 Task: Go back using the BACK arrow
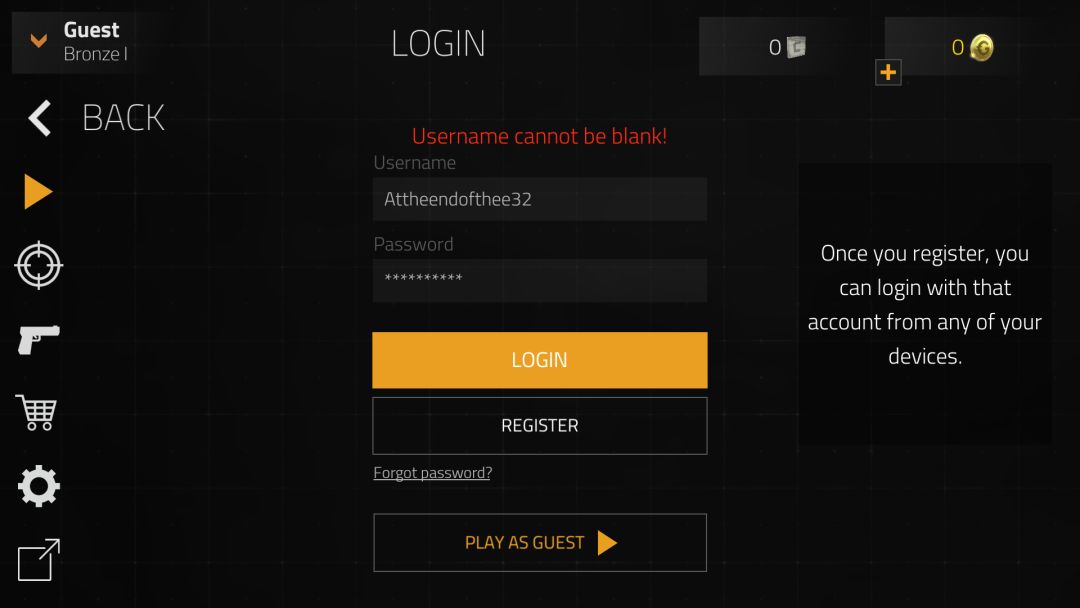click(x=39, y=118)
